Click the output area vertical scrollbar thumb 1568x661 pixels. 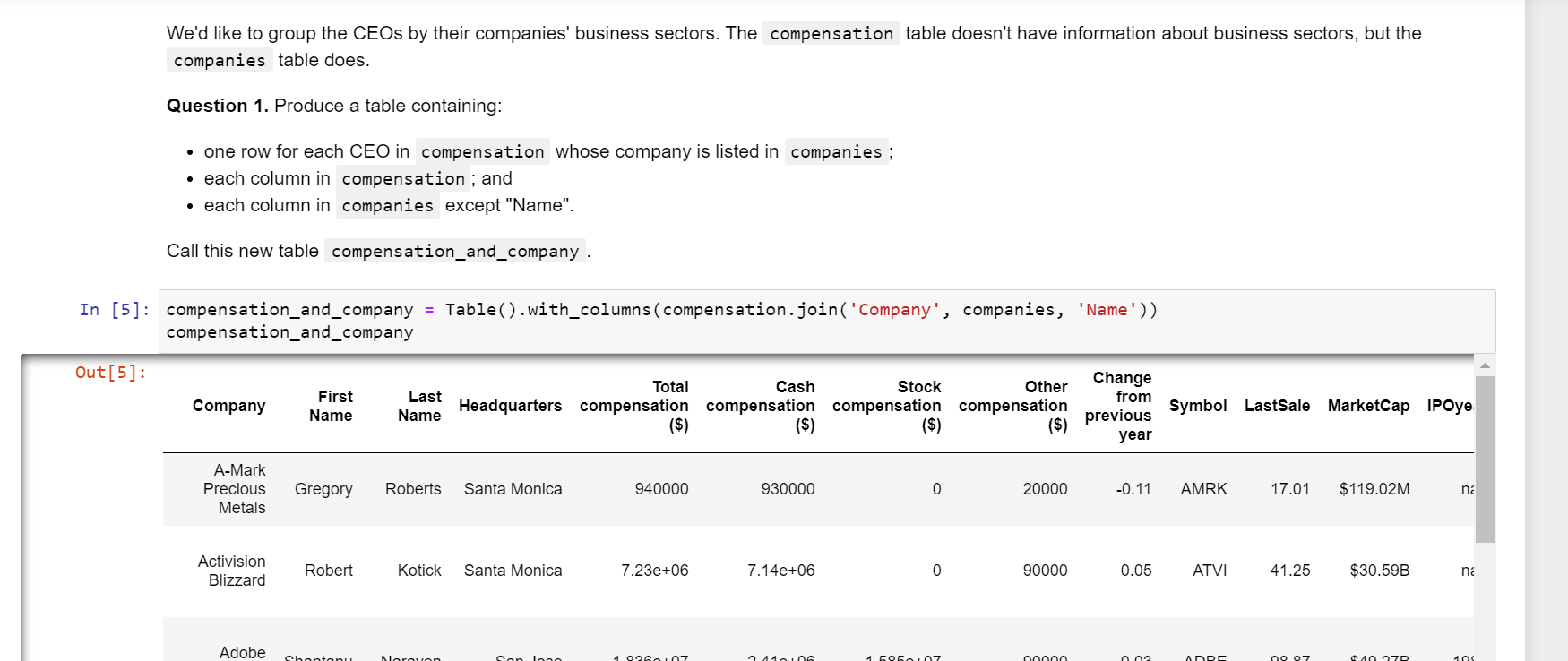(x=1485, y=459)
